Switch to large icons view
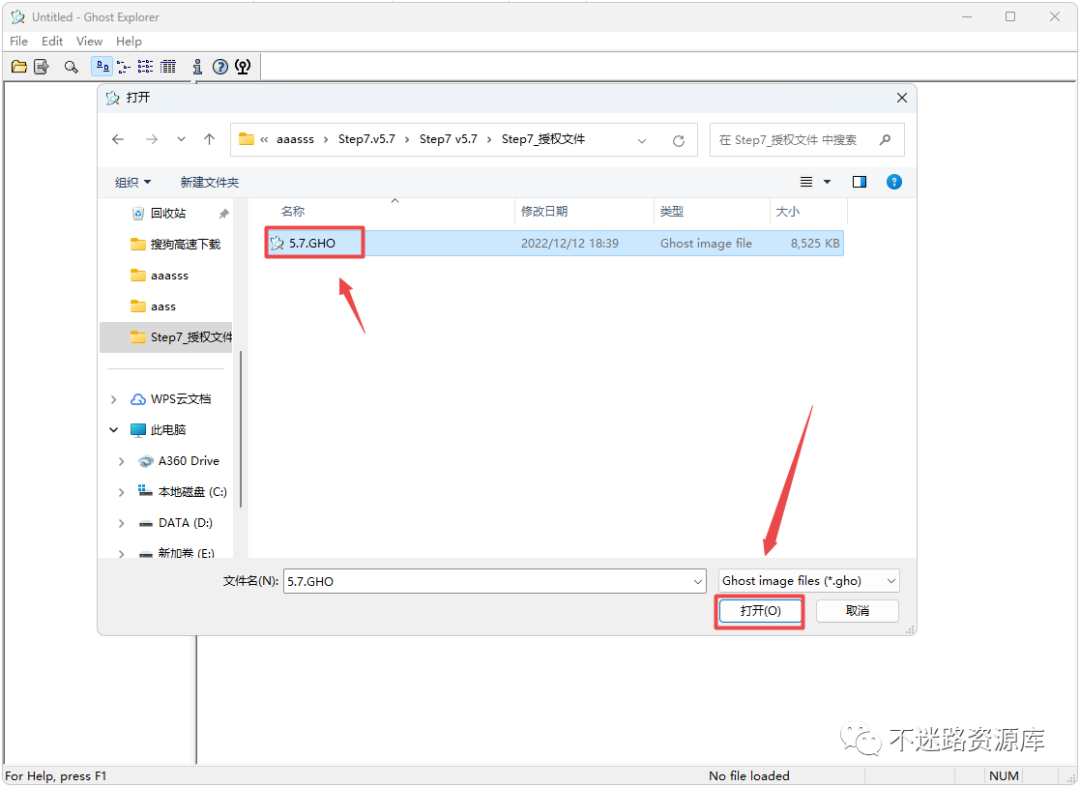Viewport: 1080px width, 787px height. point(102,67)
